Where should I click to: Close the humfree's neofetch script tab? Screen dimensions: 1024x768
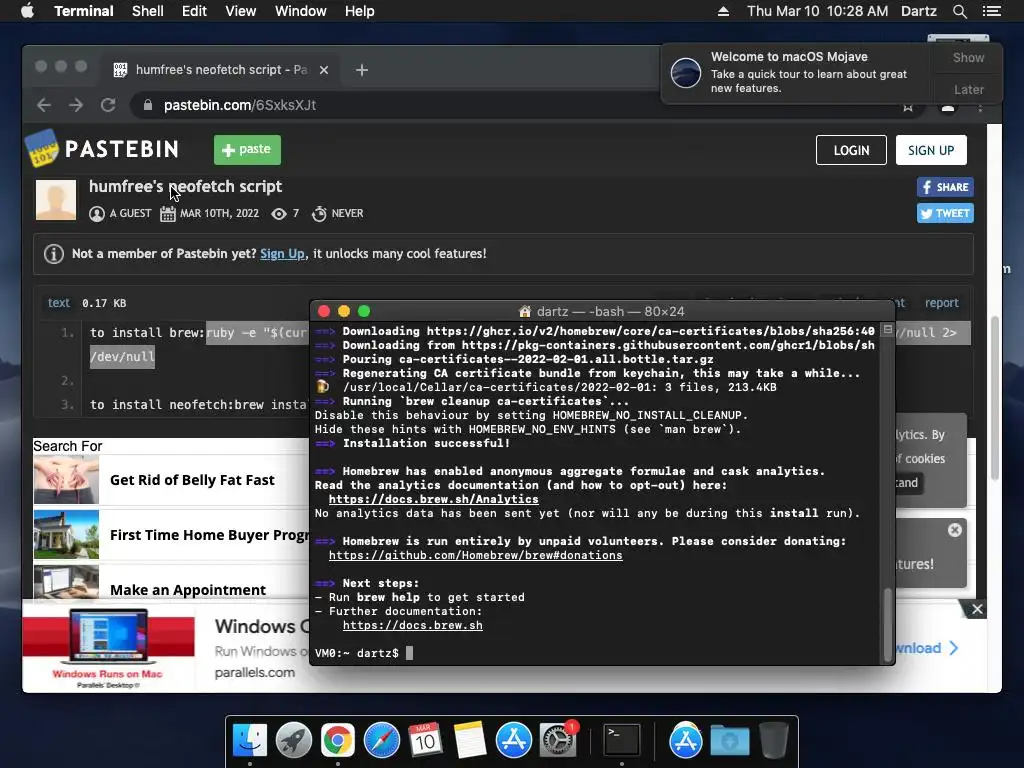[324, 70]
